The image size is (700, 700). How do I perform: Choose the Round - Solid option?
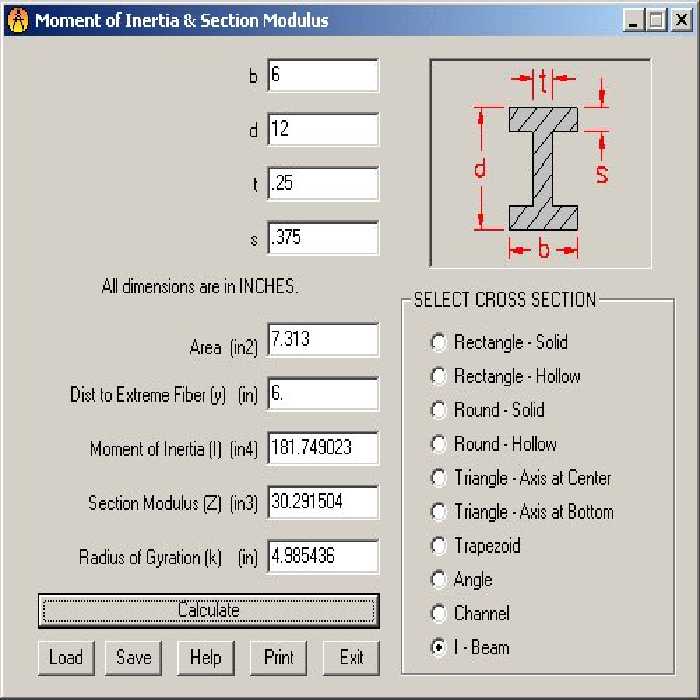point(487,410)
